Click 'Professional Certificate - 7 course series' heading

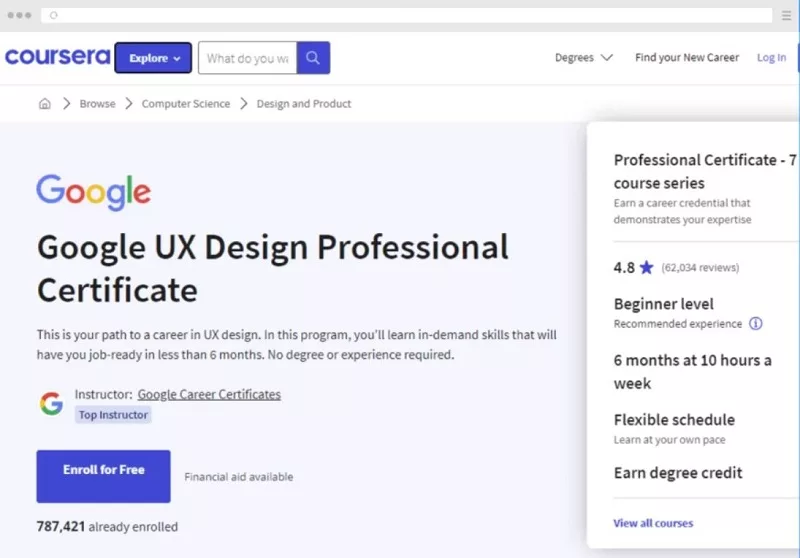point(705,171)
